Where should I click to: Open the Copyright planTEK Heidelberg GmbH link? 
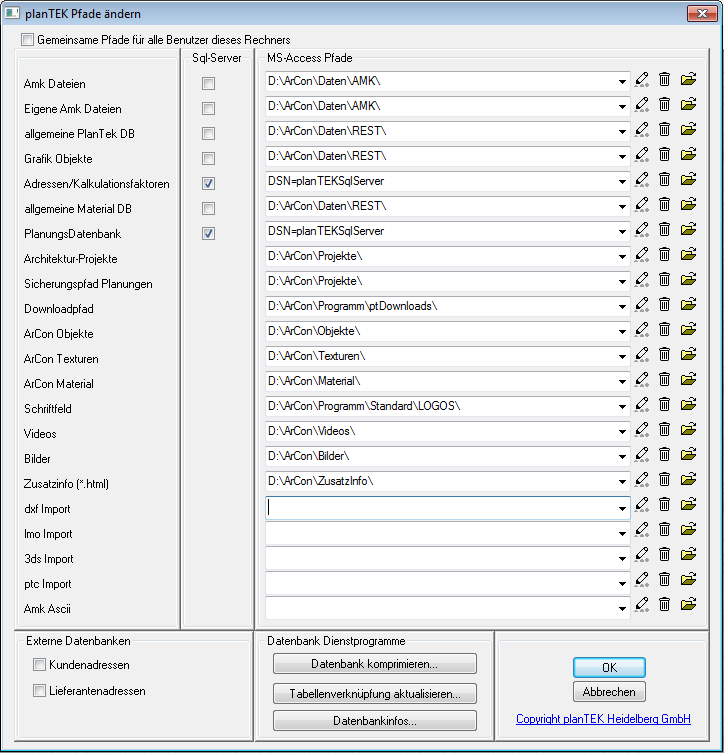point(603,719)
